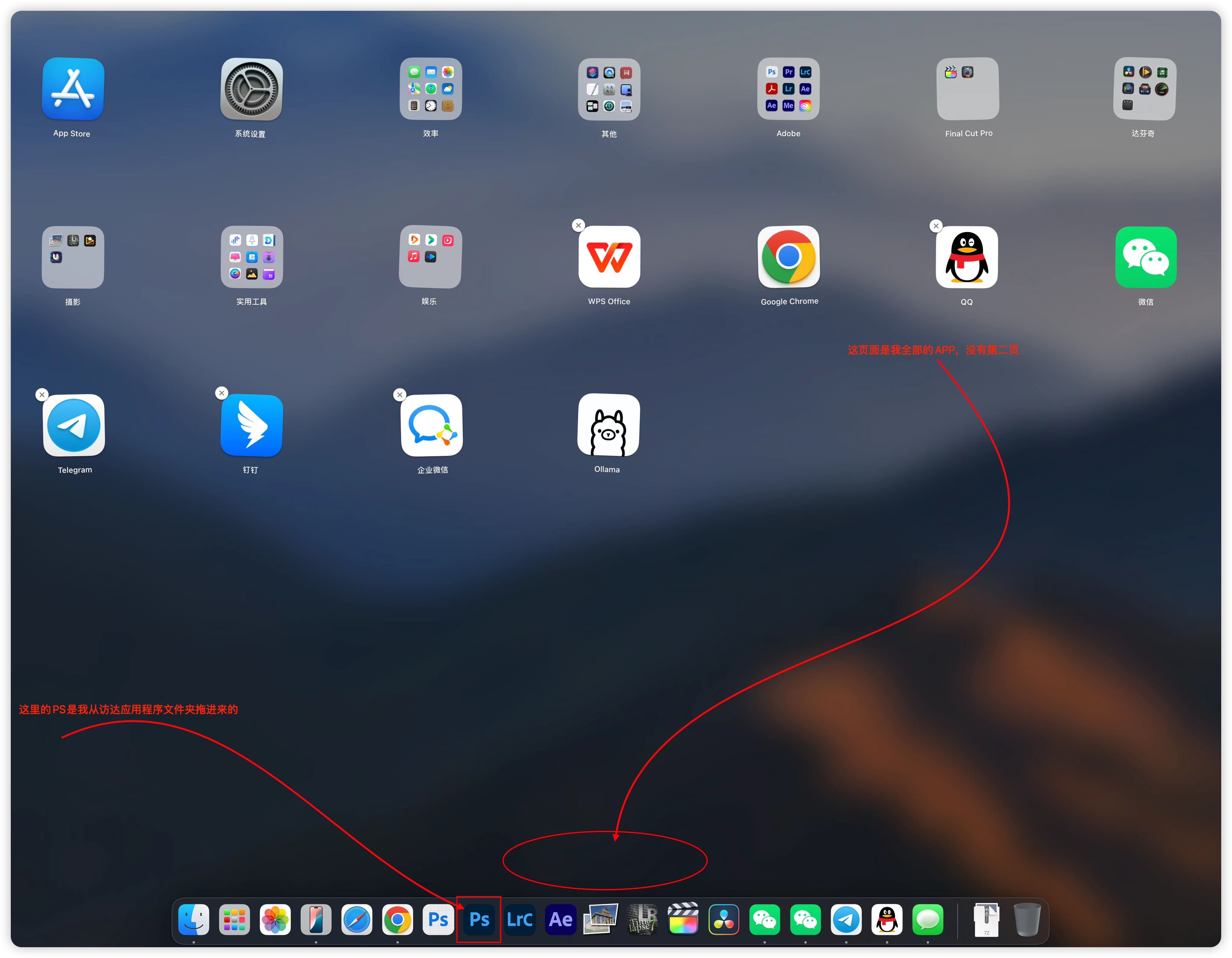Expand the Adobe folder
The height and width of the screenshot is (958, 1232).
pos(788,89)
